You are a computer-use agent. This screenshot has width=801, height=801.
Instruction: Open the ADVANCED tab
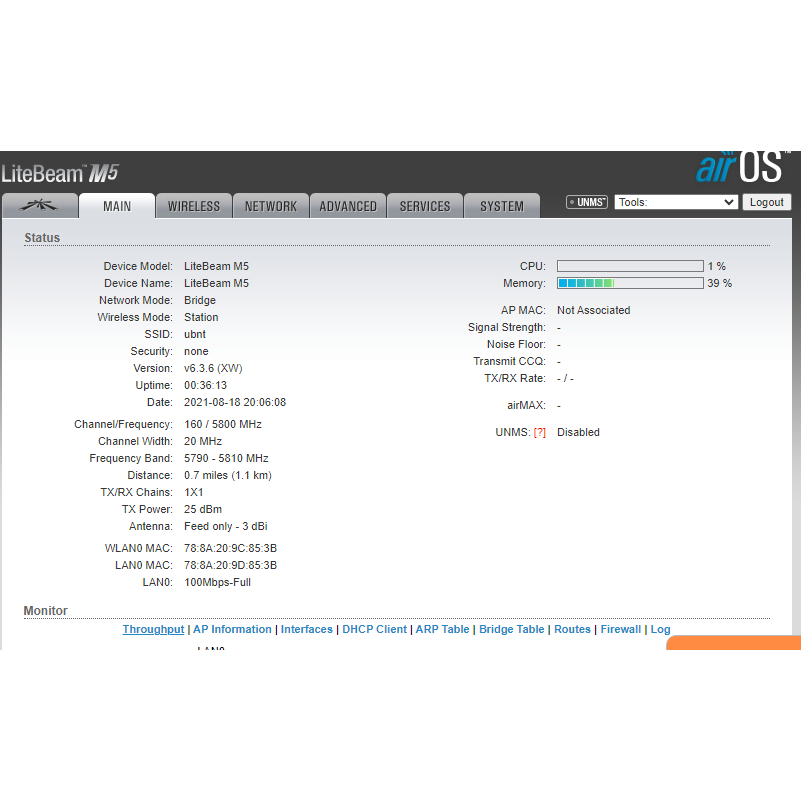[348, 206]
